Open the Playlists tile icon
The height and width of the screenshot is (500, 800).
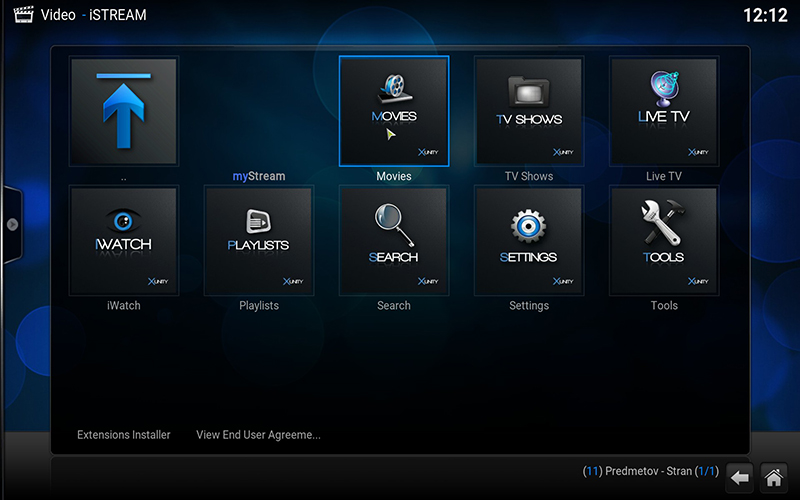[x=258, y=240]
